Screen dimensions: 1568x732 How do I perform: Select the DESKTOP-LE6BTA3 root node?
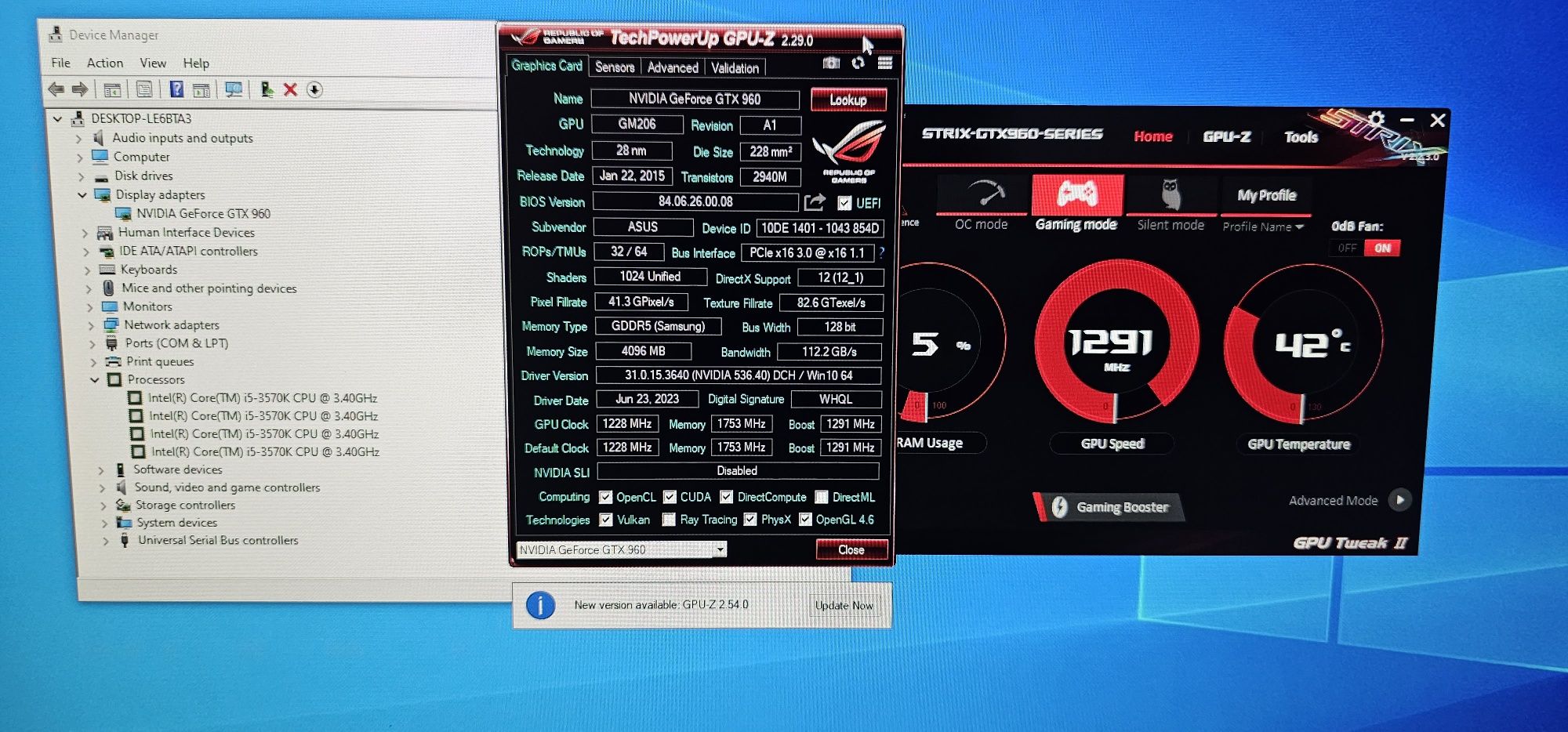pyautogui.click(x=141, y=118)
